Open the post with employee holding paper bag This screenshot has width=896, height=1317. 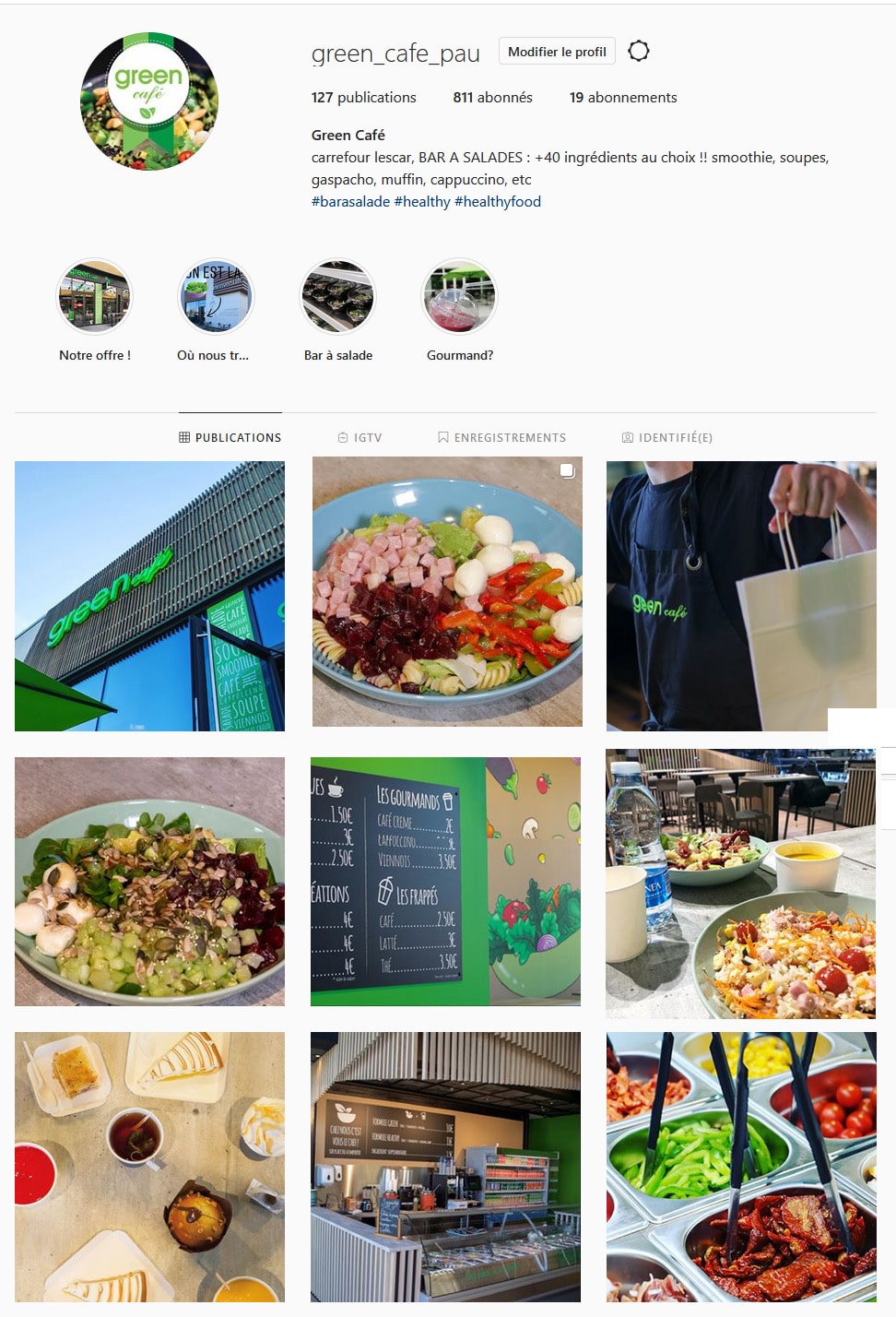741,596
